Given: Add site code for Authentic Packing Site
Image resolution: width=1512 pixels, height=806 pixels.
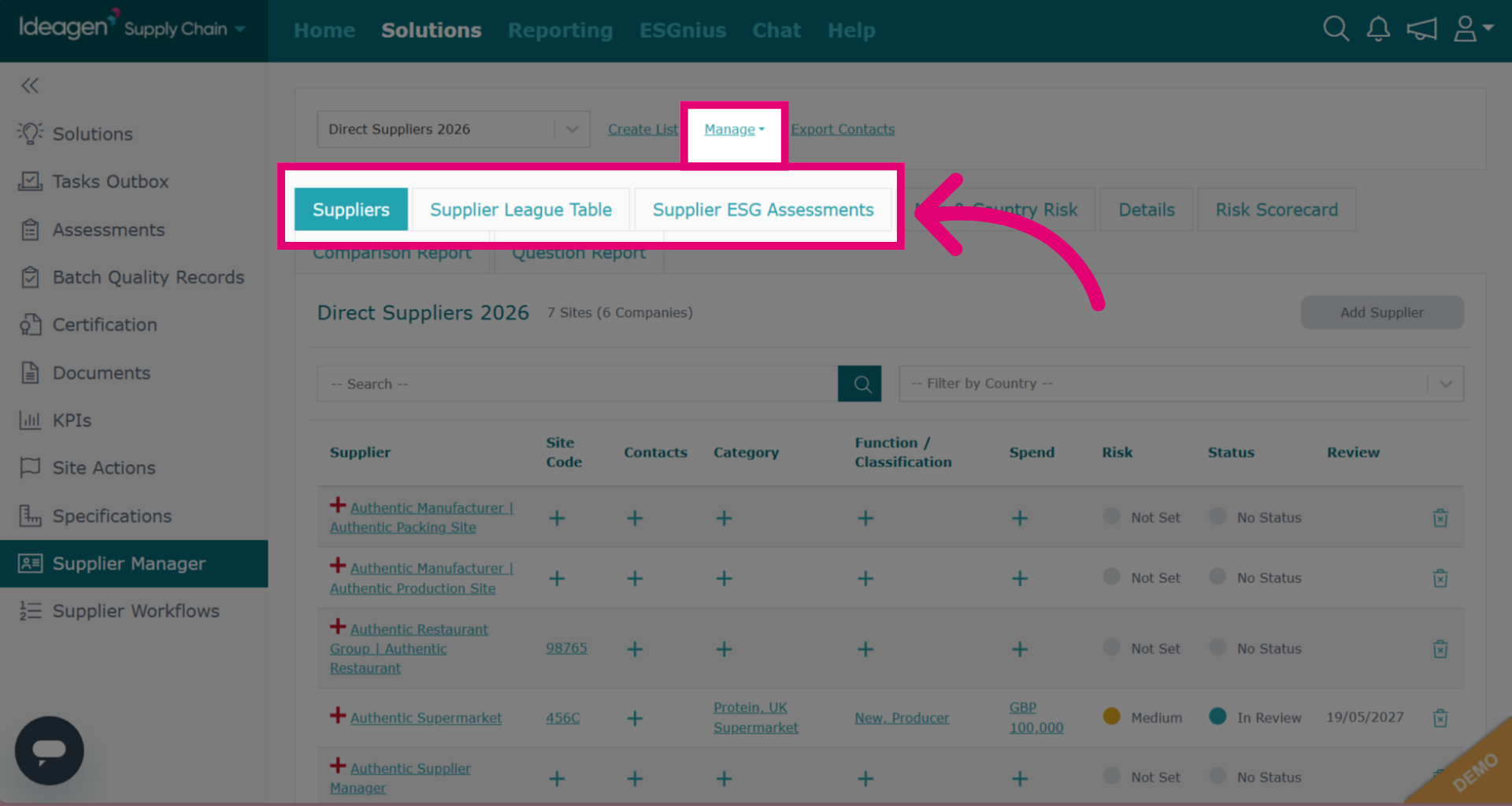Looking at the screenshot, I should 557,518.
